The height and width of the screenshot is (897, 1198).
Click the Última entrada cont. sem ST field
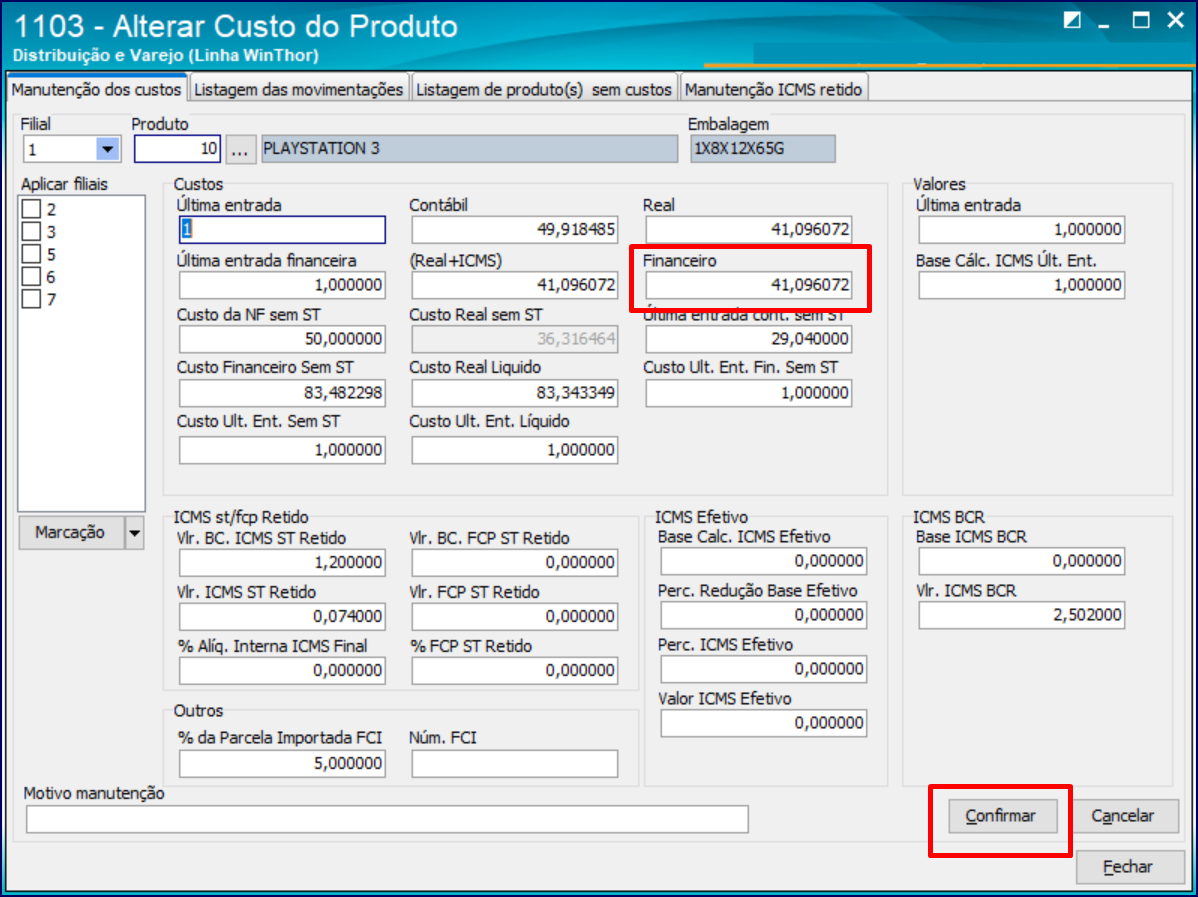tap(749, 339)
